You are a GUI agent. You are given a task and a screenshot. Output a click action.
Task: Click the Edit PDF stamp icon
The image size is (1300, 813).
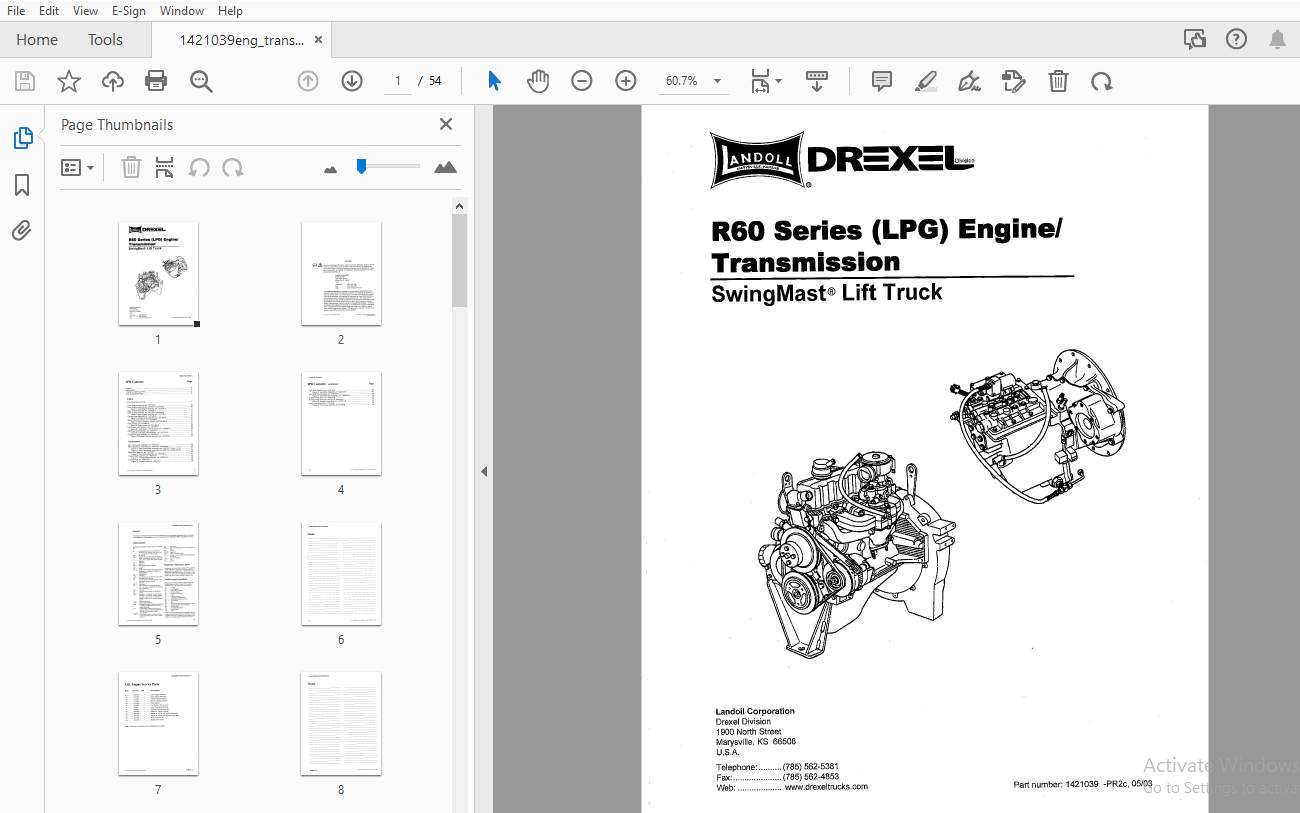click(x=1014, y=81)
